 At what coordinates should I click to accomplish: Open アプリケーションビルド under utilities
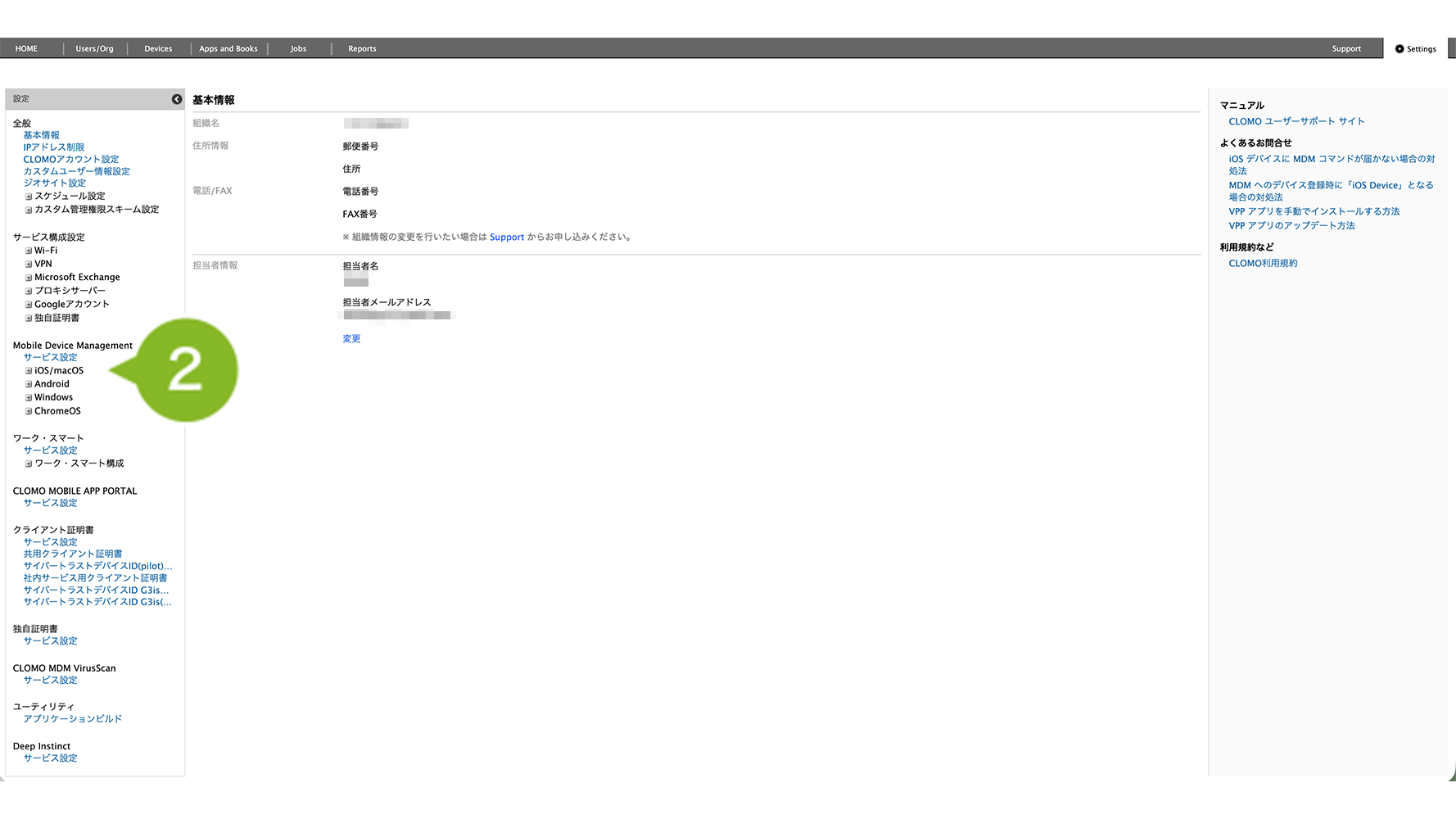(x=73, y=719)
